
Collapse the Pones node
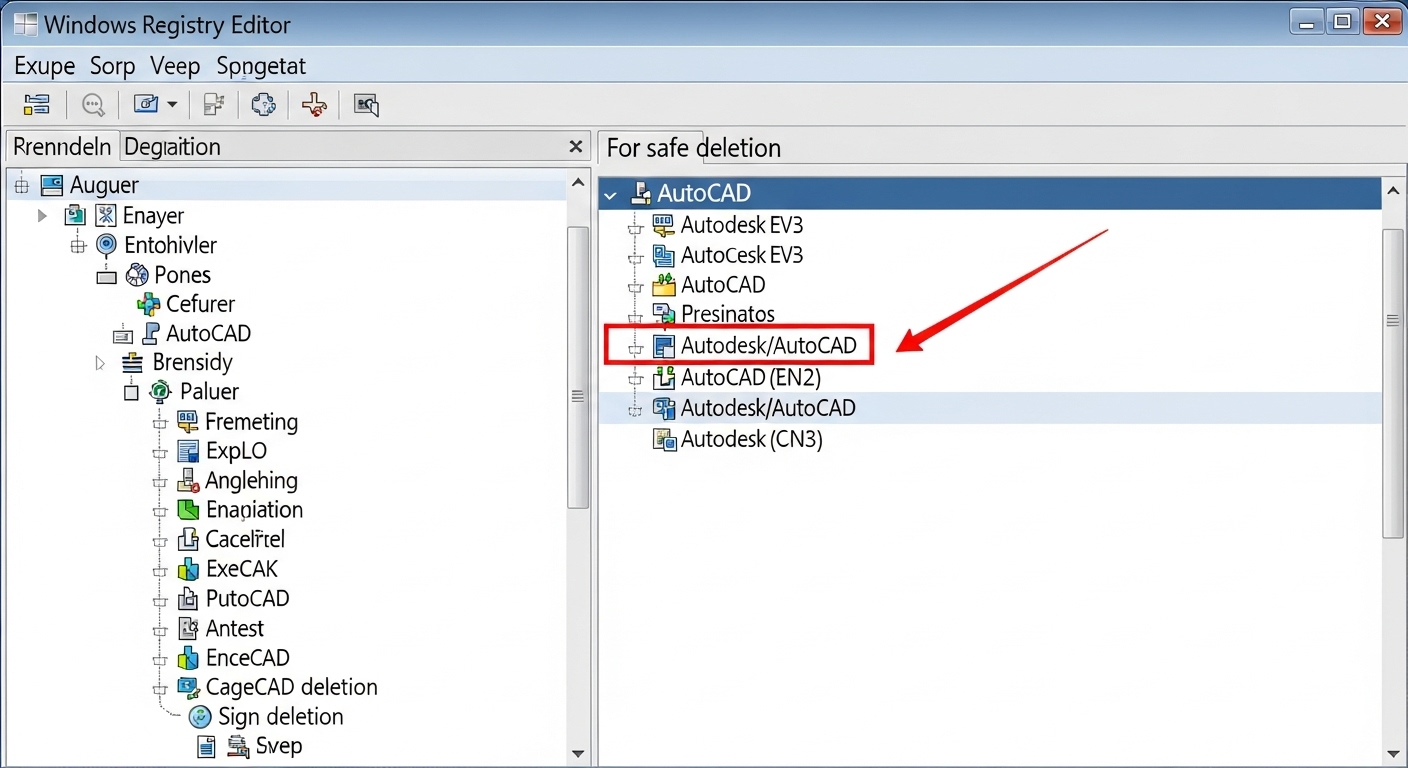tap(106, 276)
